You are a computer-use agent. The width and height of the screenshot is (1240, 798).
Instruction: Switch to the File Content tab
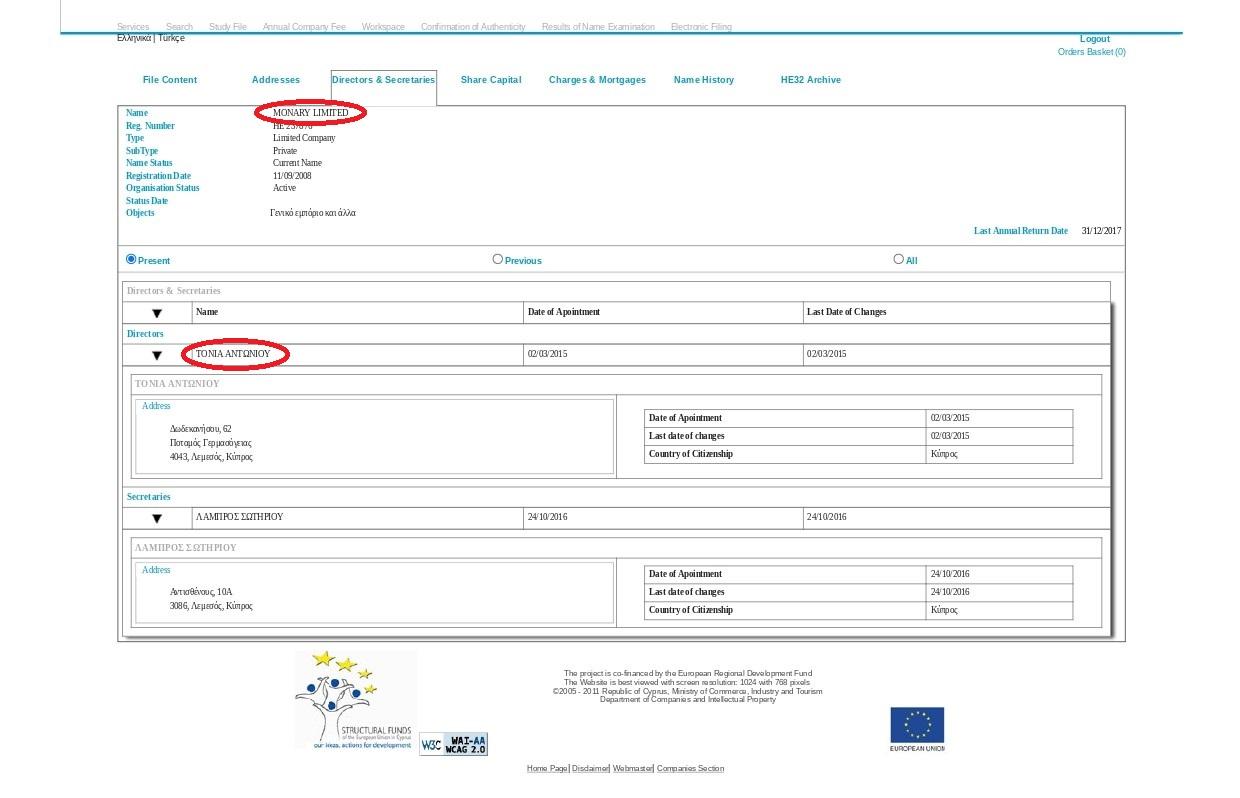click(x=170, y=80)
